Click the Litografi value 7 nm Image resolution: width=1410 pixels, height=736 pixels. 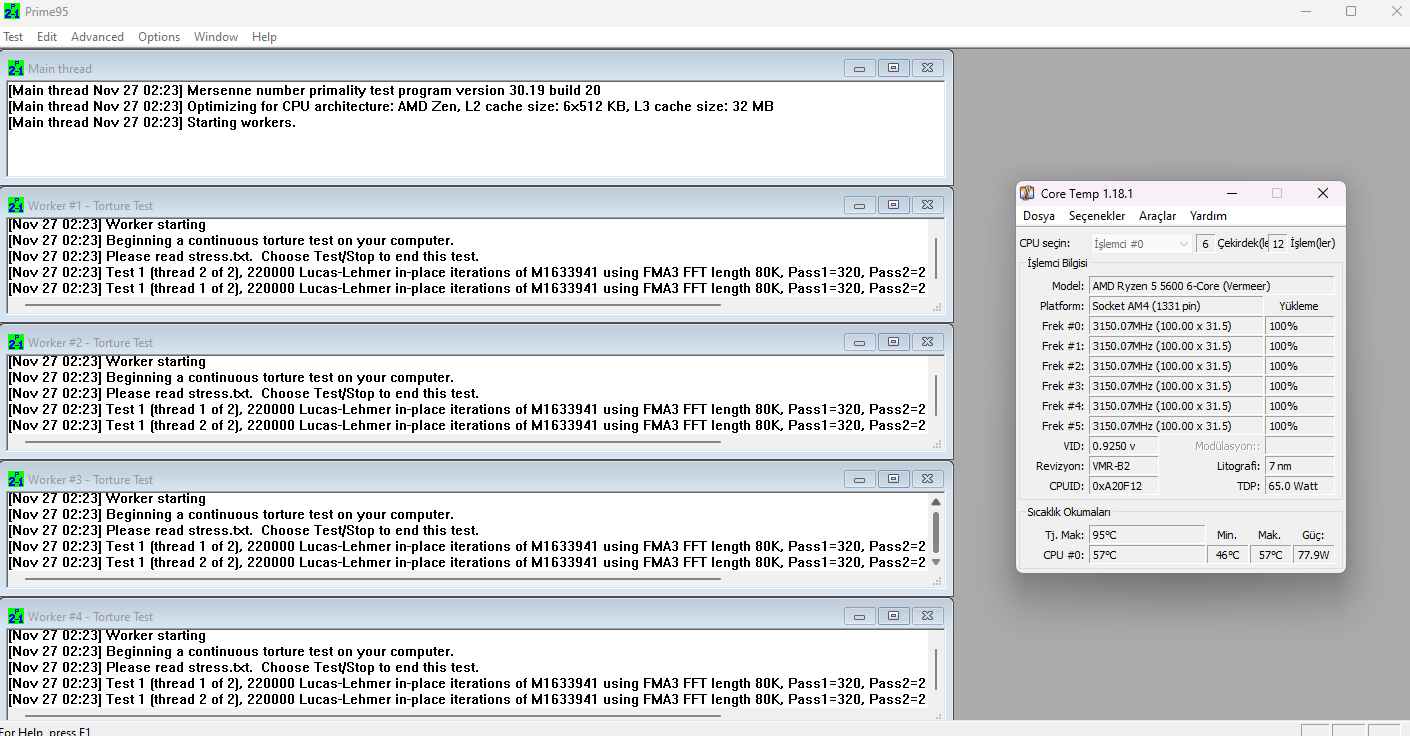[x=1299, y=466]
